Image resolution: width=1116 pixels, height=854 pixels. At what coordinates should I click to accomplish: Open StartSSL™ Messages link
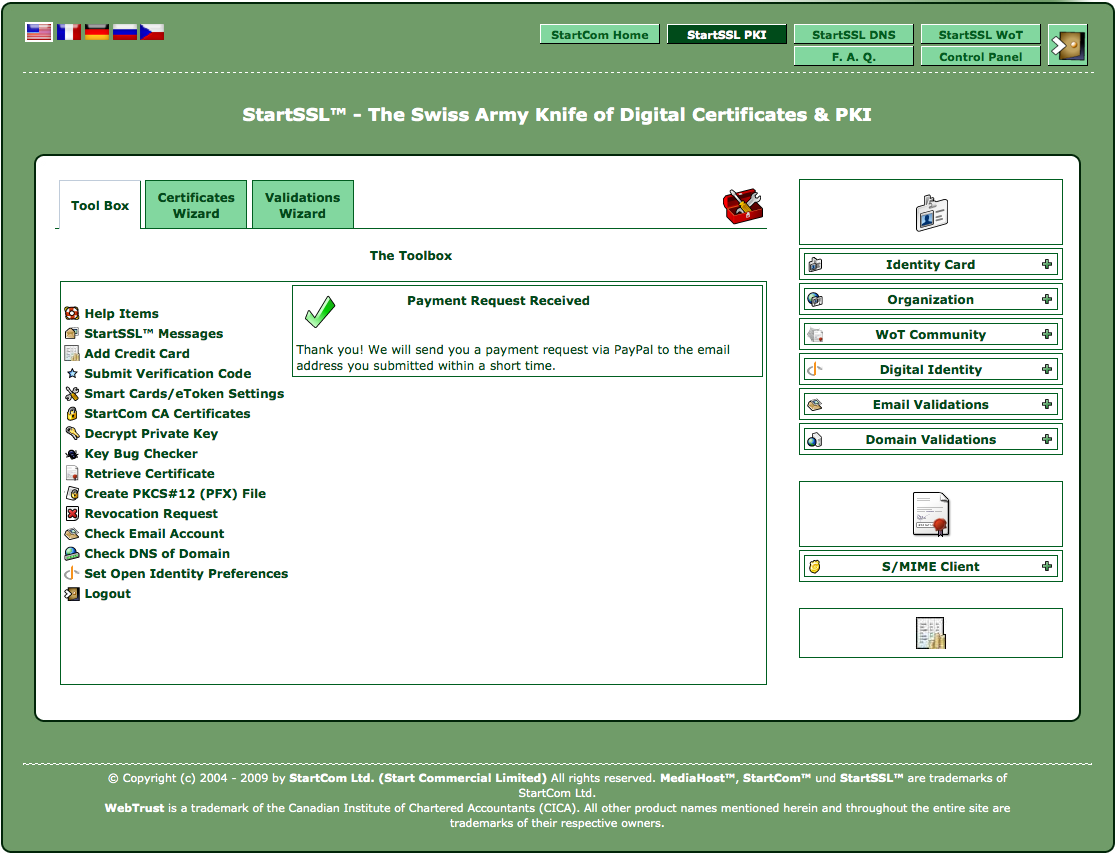[154, 333]
